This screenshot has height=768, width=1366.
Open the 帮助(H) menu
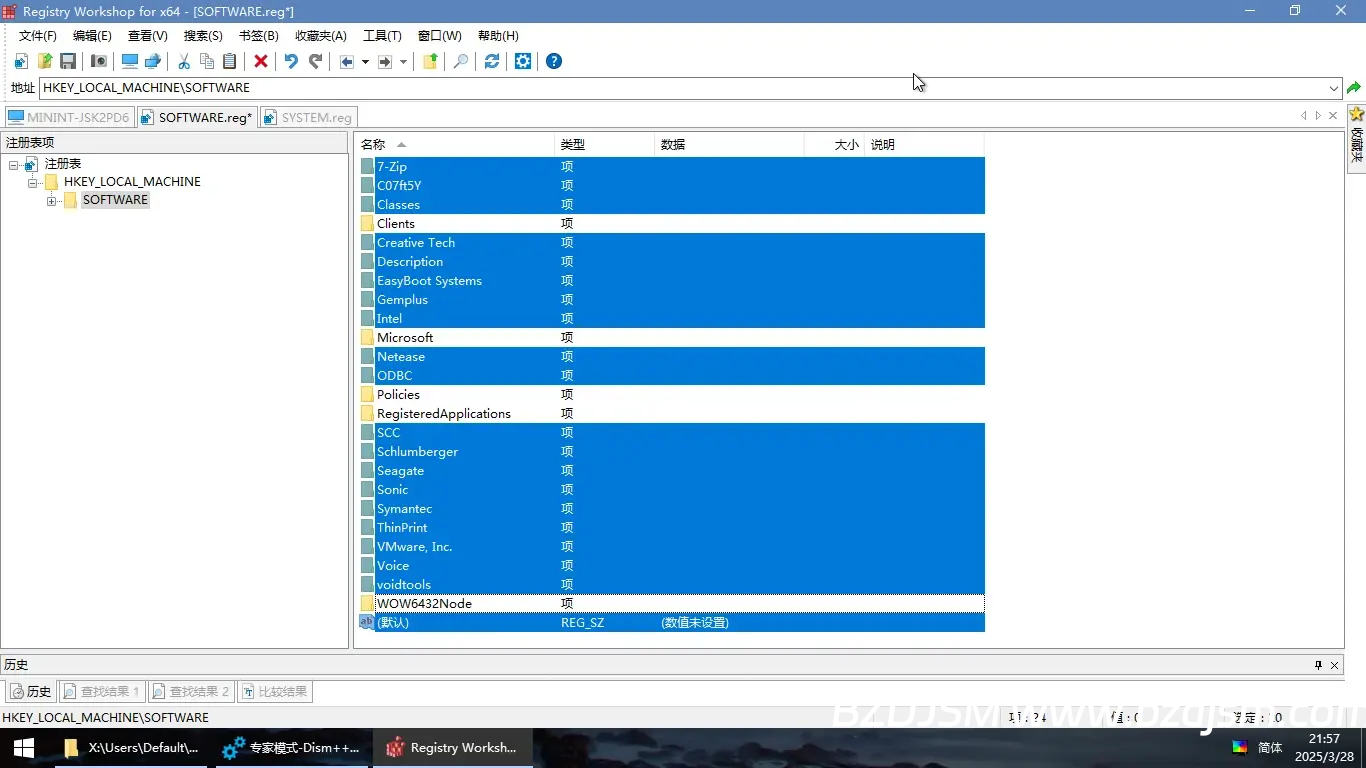498,36
